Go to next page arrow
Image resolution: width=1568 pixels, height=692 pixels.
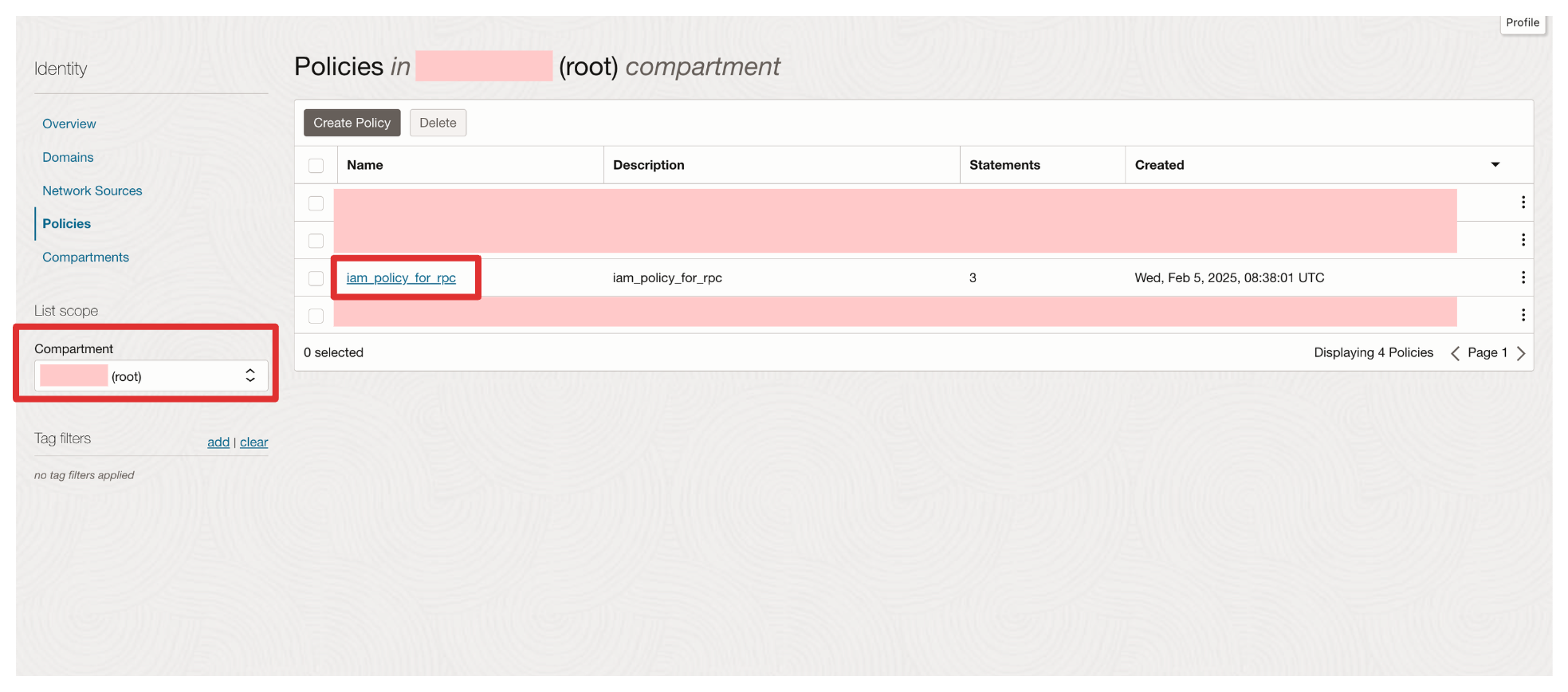(x=1521, y=353)
